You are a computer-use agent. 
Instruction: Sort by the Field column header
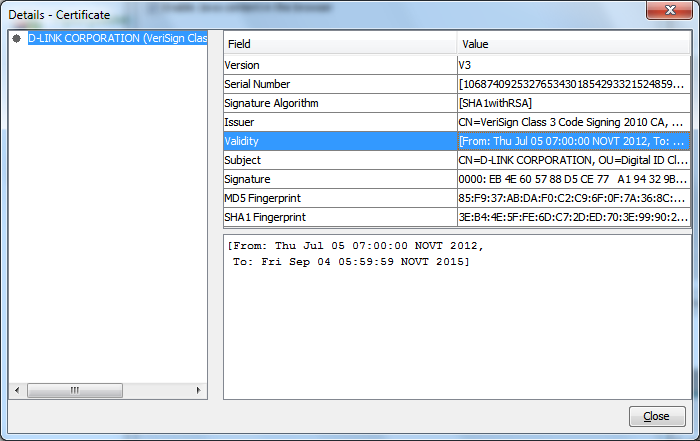tap(340, 44)
